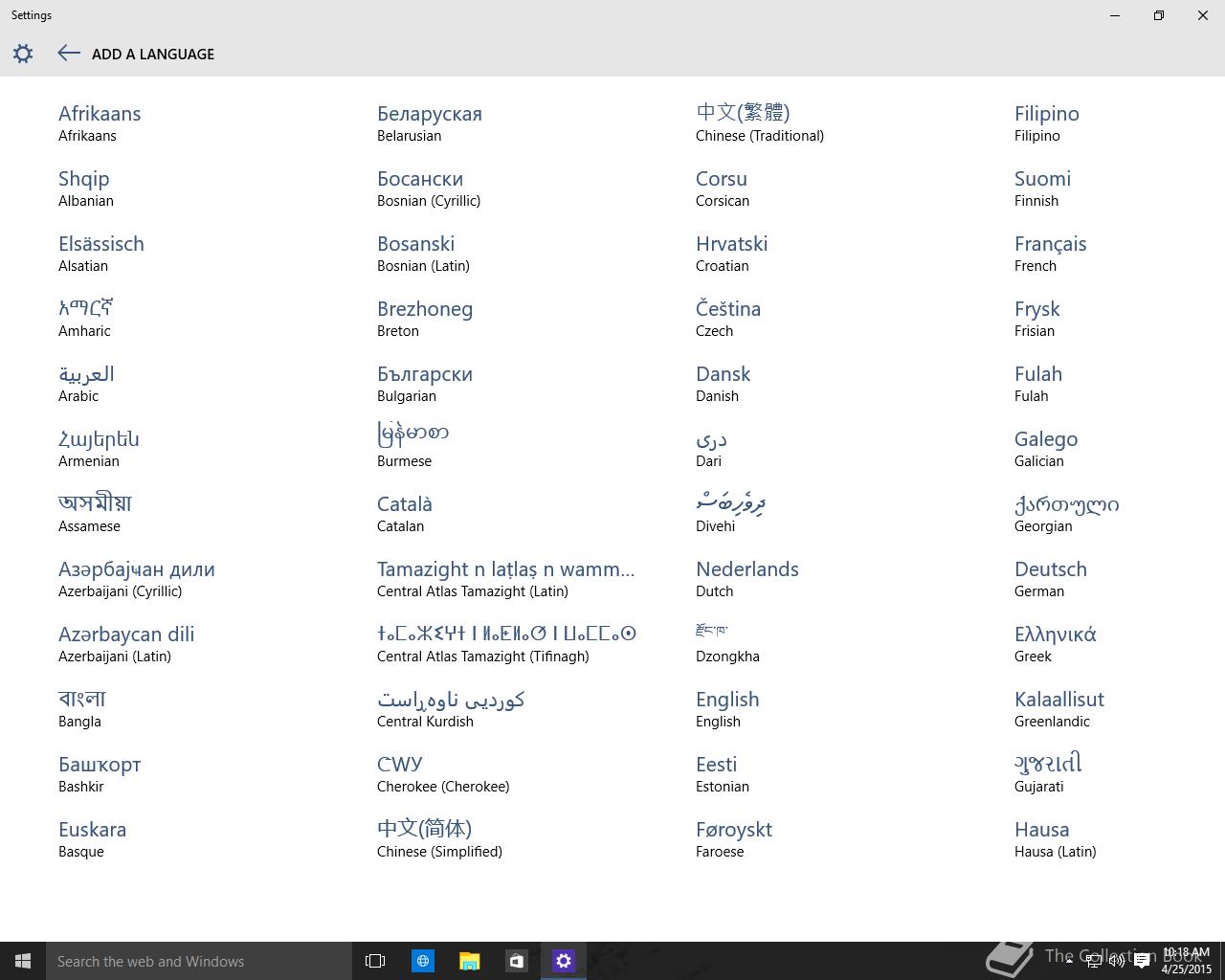Pick Central Atlas Tamazight (Latin)
This screenshot has width=1225, height=980.
tap(506, 579)
